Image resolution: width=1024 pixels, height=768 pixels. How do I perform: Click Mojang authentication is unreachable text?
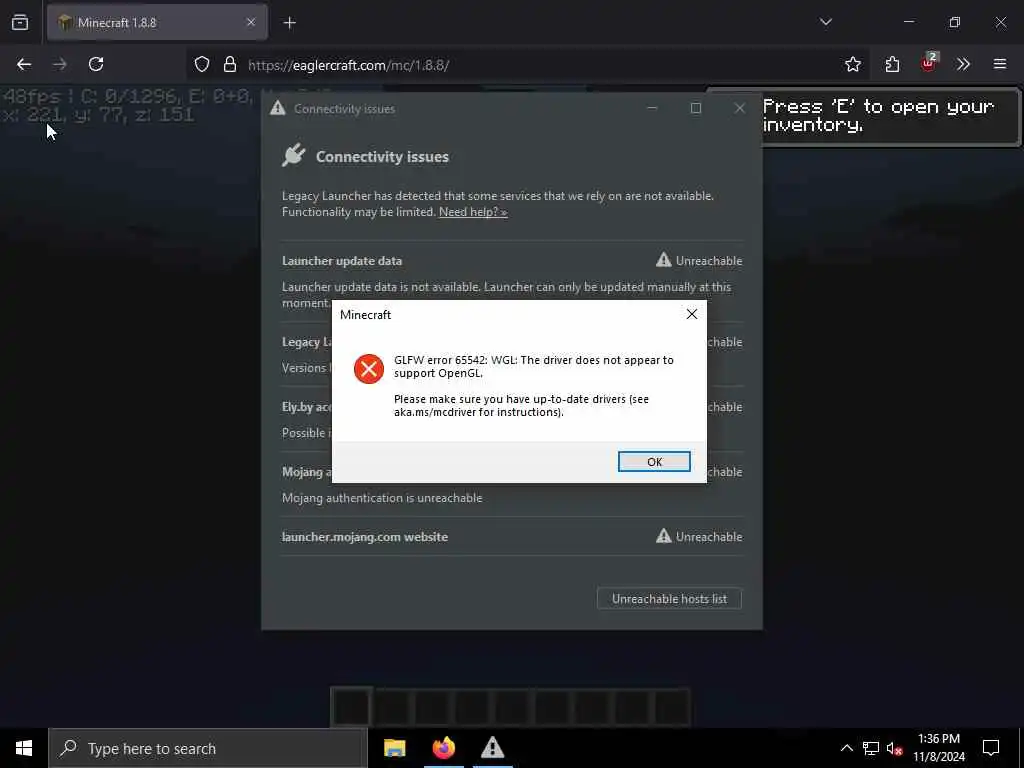pyautogui.click(x=382, y=498)
